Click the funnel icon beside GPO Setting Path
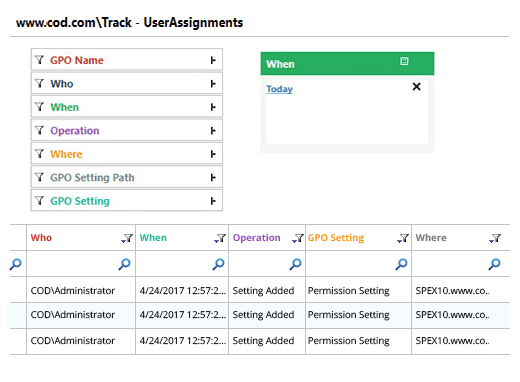The height and width of the screenshot is (382, 520). pyautogui.click(x=39, y=177)
